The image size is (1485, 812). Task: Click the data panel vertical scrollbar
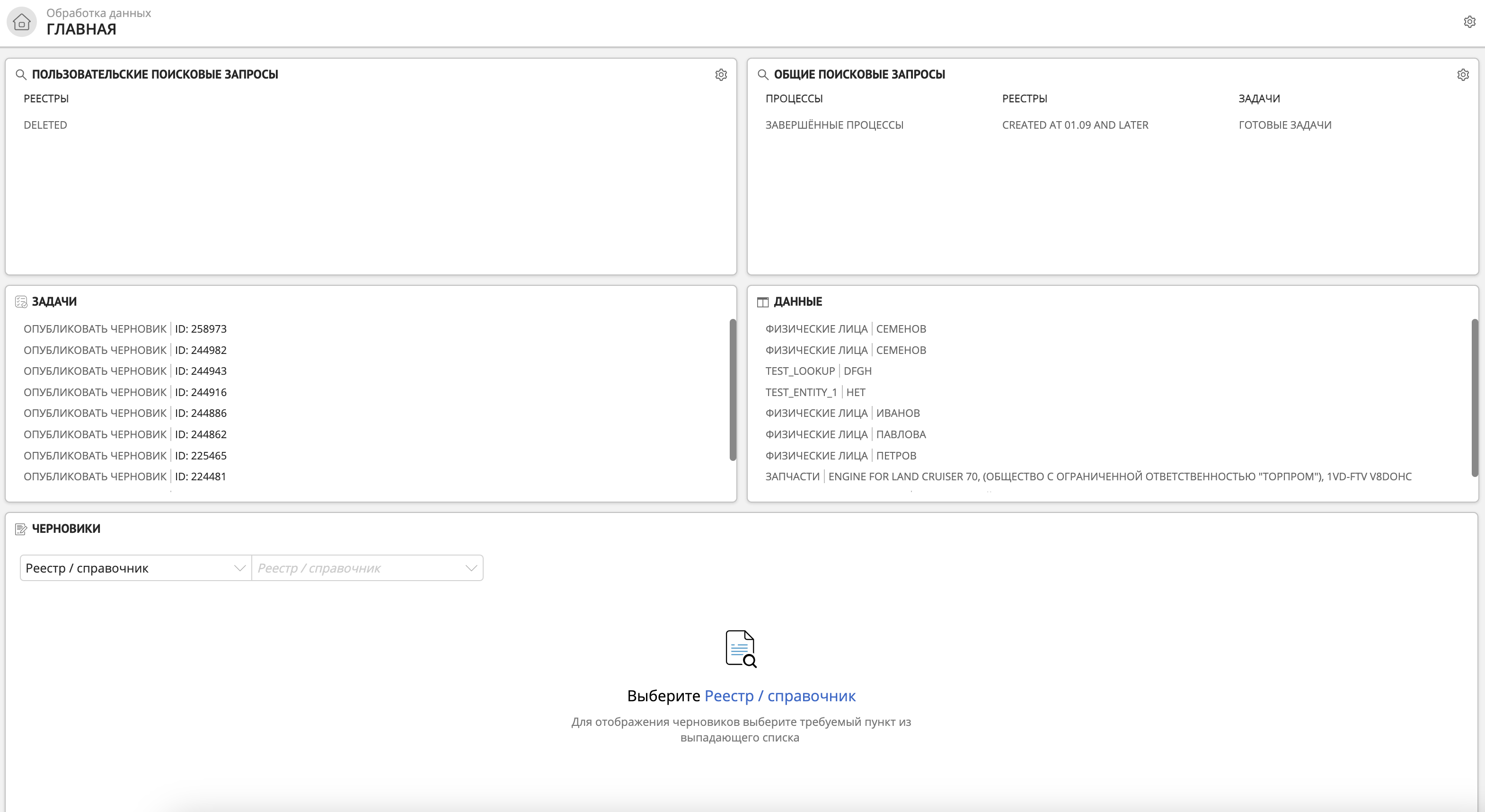coord(1474,397)
